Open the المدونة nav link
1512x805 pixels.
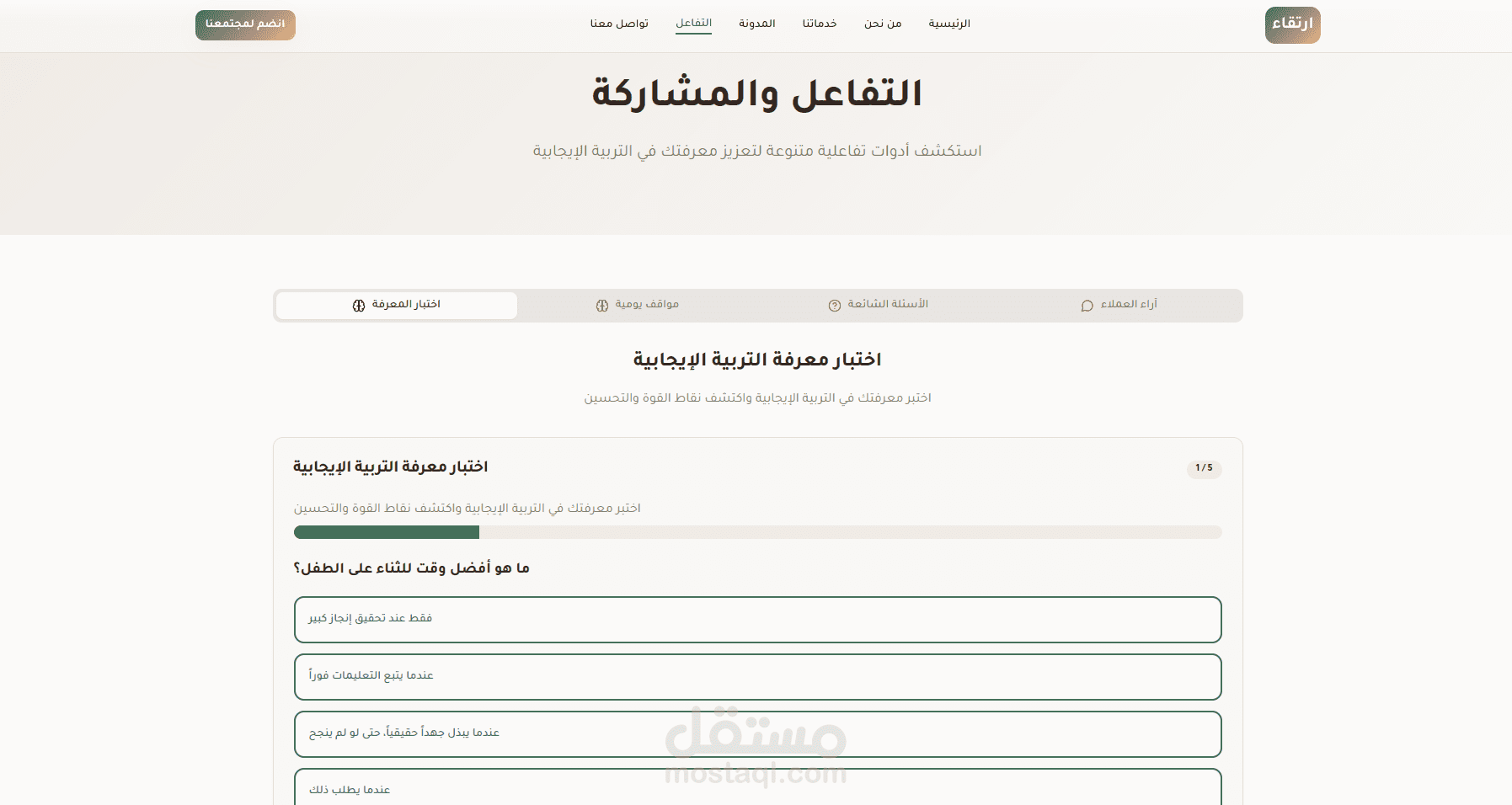click(x=757, y=24)
